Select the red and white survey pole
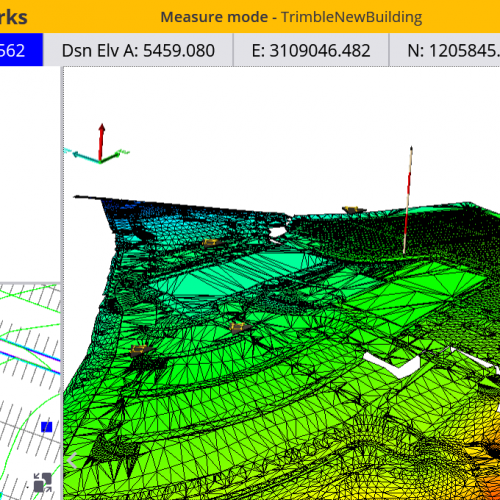Screen dimensions: 500x500 pyautogui.click(x=408, y=200)
